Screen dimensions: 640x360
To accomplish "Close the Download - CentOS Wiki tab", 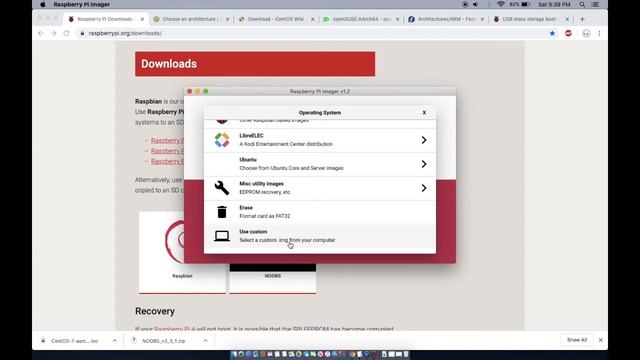I will point(313,19).
